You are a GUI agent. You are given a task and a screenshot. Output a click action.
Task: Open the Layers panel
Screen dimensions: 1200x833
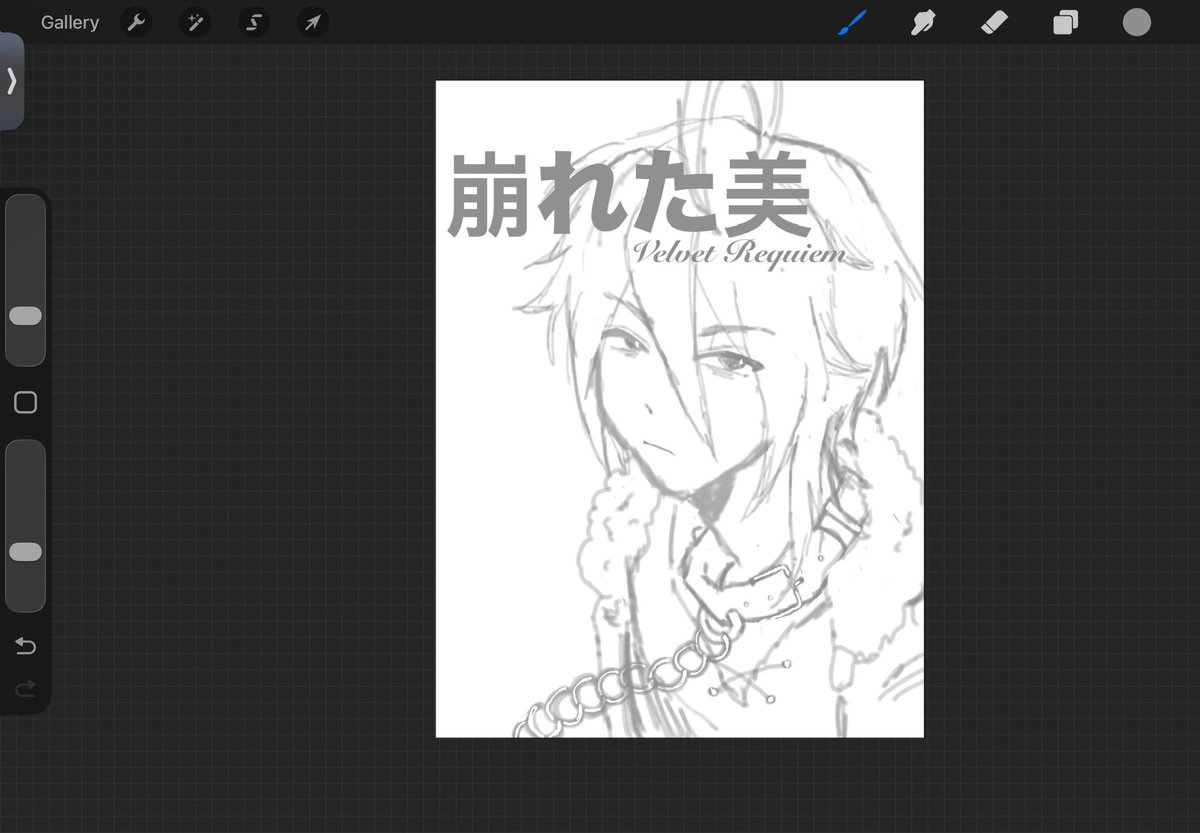pos(1064,22)
